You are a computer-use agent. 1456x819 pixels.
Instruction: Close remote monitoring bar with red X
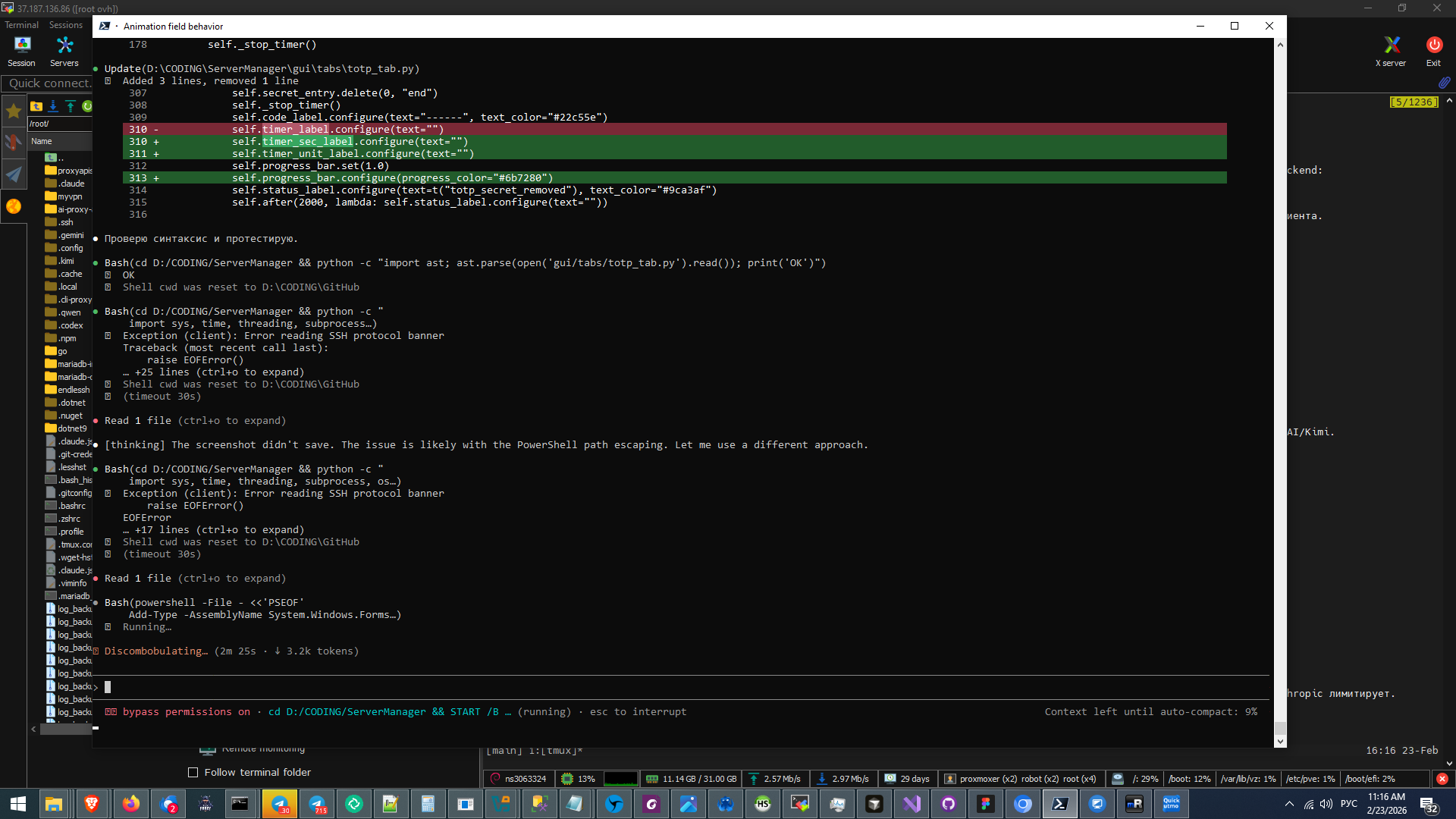1442,779
